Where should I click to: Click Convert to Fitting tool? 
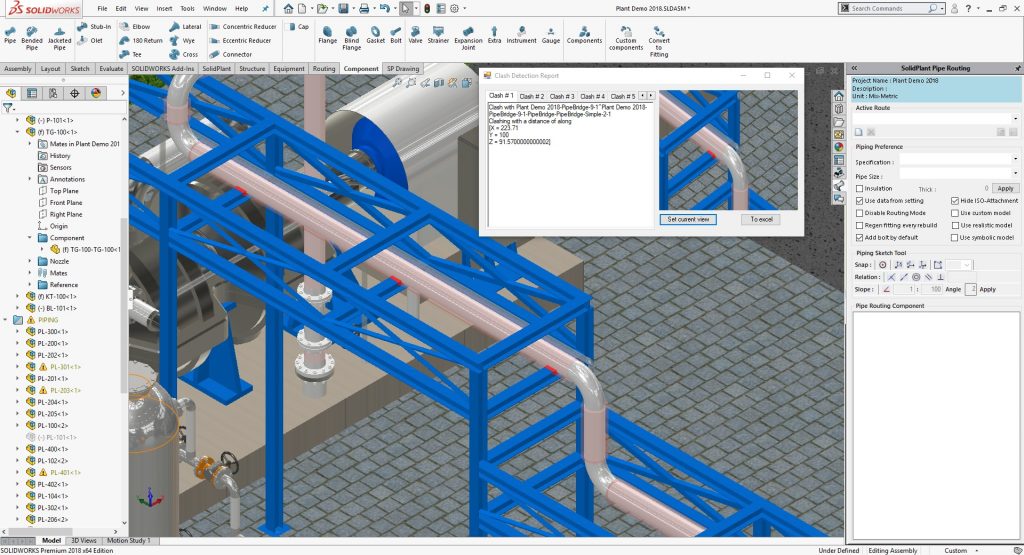tap(659, 42)
